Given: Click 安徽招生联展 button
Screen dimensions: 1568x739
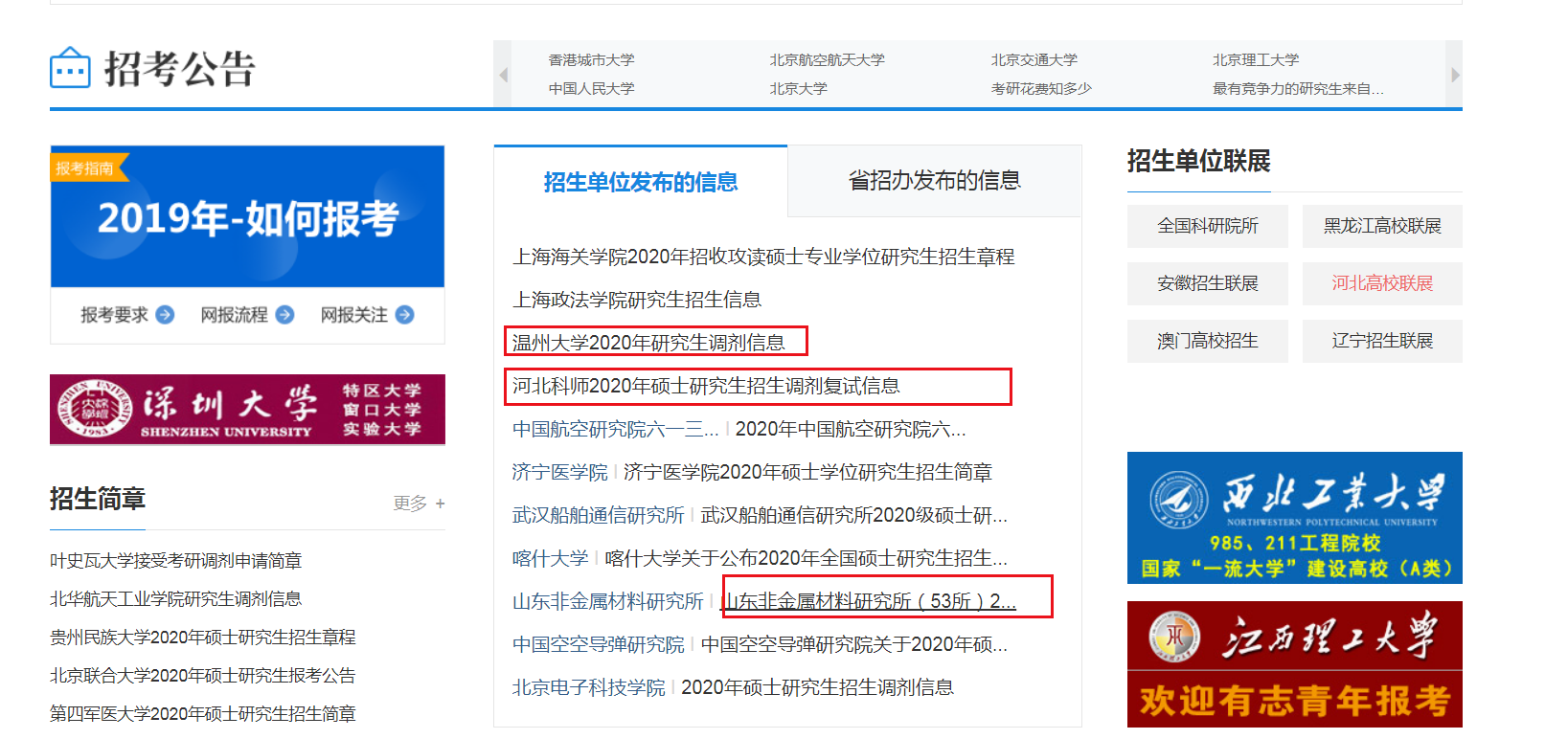Looking at the screenshot, I should pyautogui.click(x=1207, y=283).
